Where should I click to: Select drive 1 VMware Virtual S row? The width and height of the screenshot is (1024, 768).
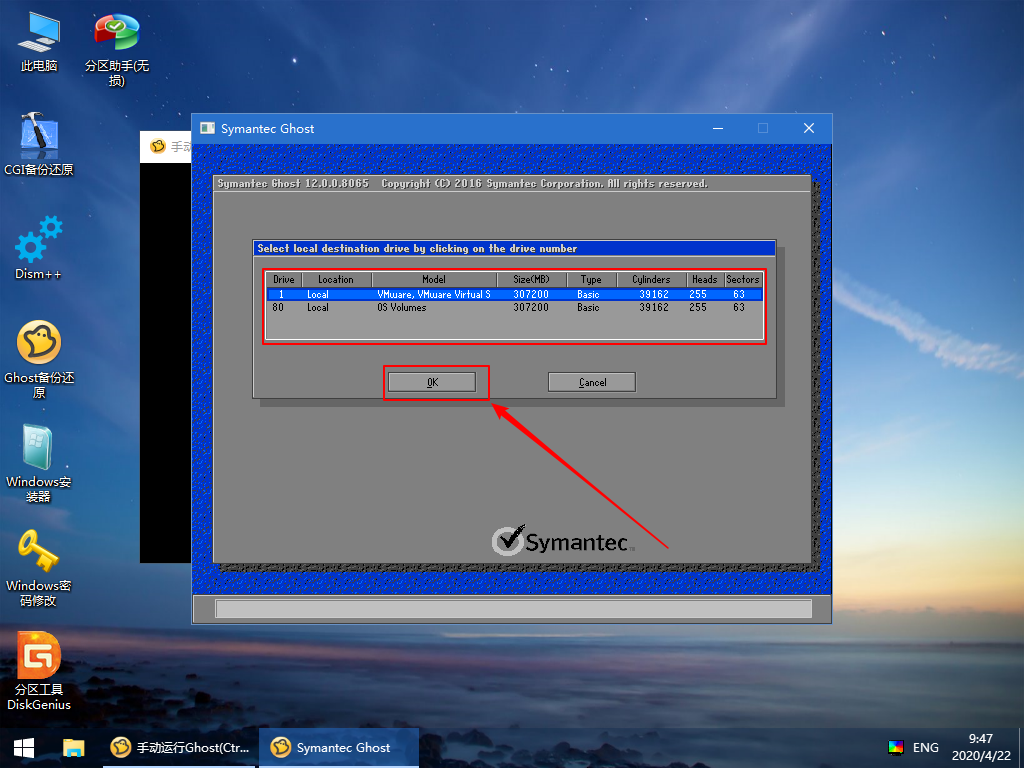tap(515, 295)
